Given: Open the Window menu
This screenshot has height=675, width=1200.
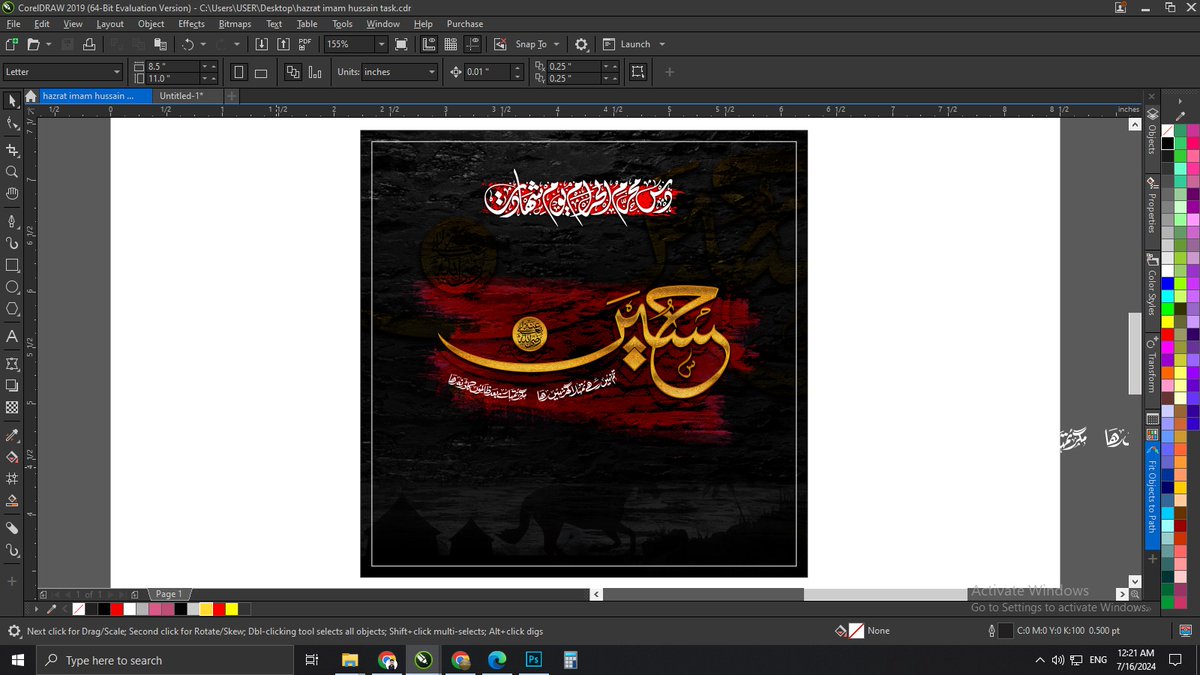Looking at the screenshot, I should pyautogui.click(x=383, y=24).
